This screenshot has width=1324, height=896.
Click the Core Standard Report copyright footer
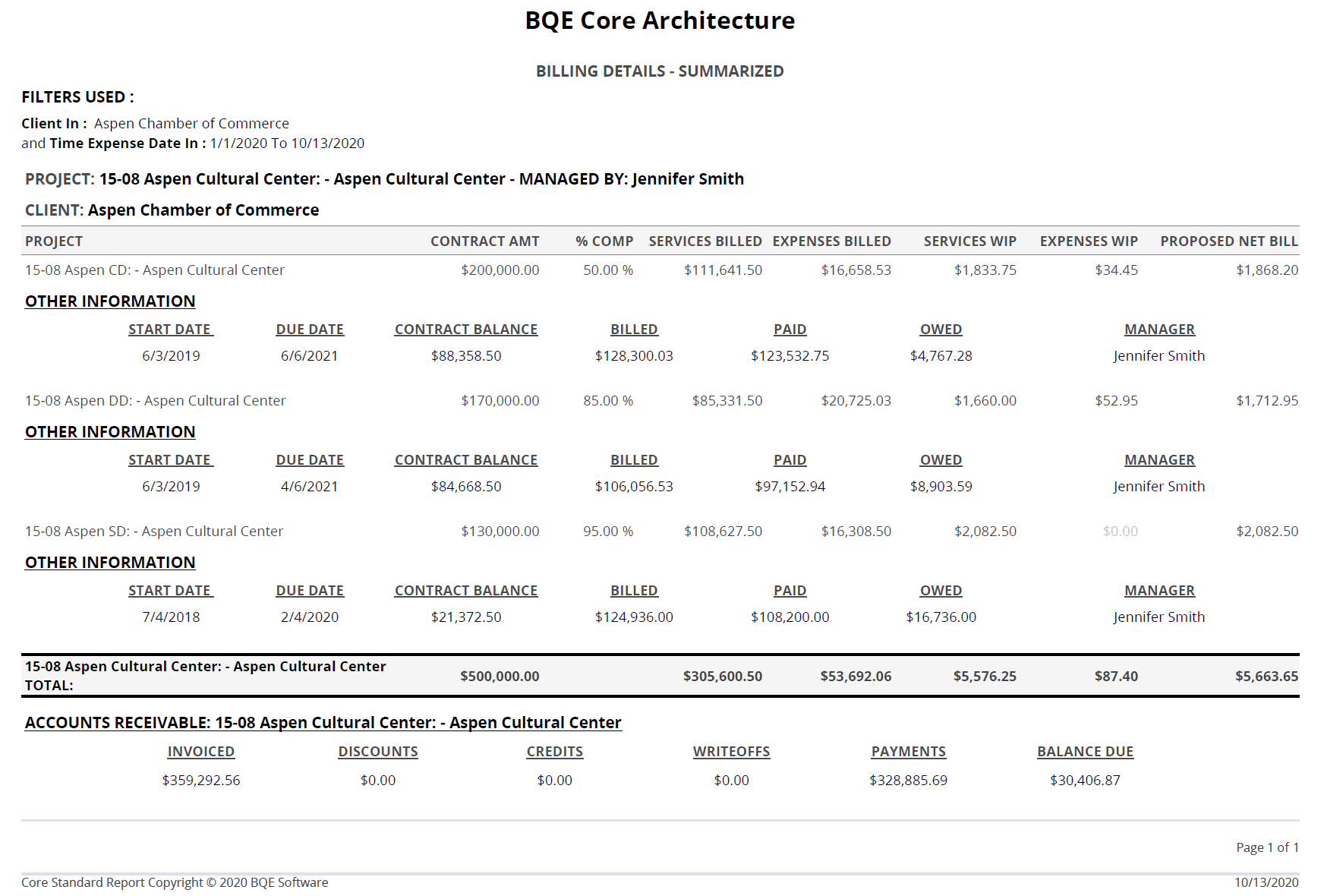coord(175,882)
